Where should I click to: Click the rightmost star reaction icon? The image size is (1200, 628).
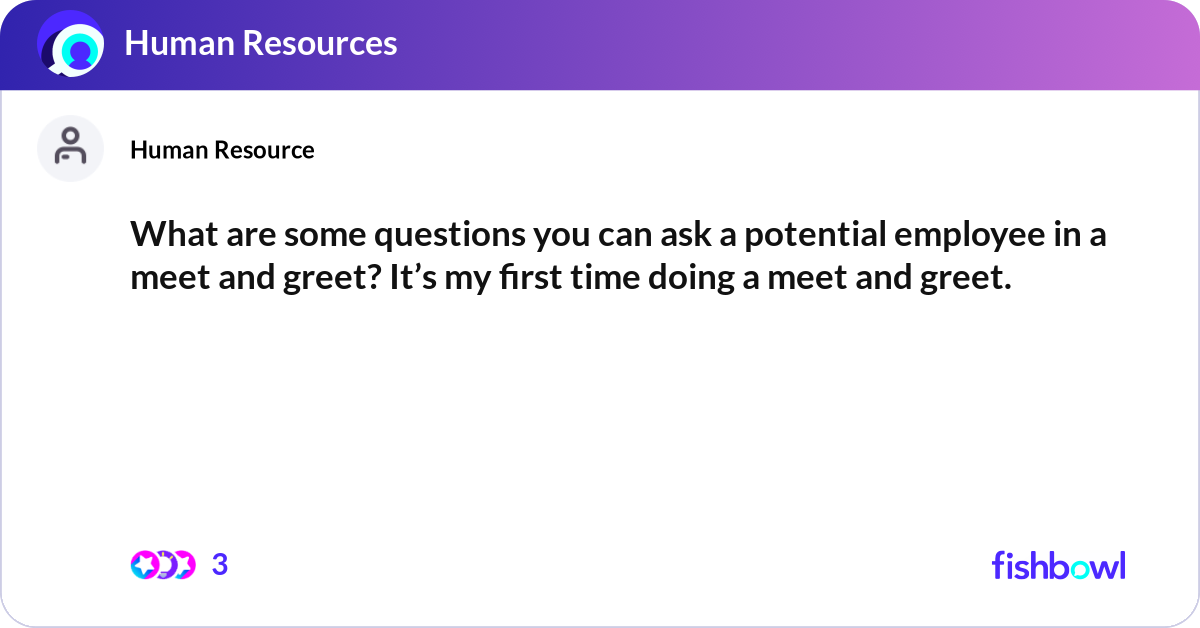click(182, 565)
